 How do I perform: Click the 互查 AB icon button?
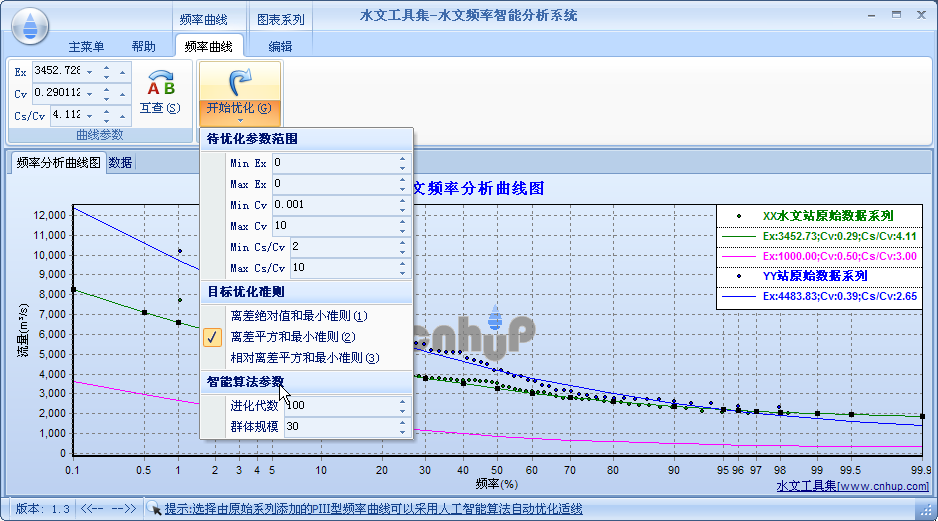point(160,87)
